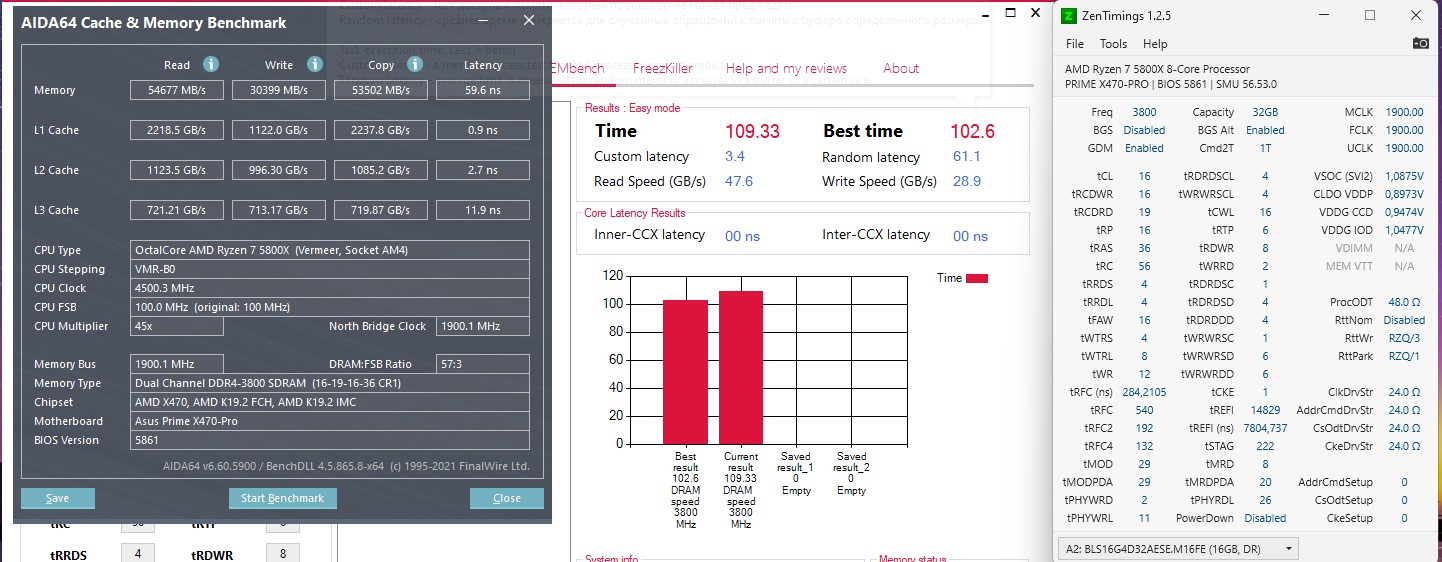Screen dimensions: 1442x562
Task: Click the MCLK 1900.00 value
Action: pyautogui.click(x=1404, y=112)
